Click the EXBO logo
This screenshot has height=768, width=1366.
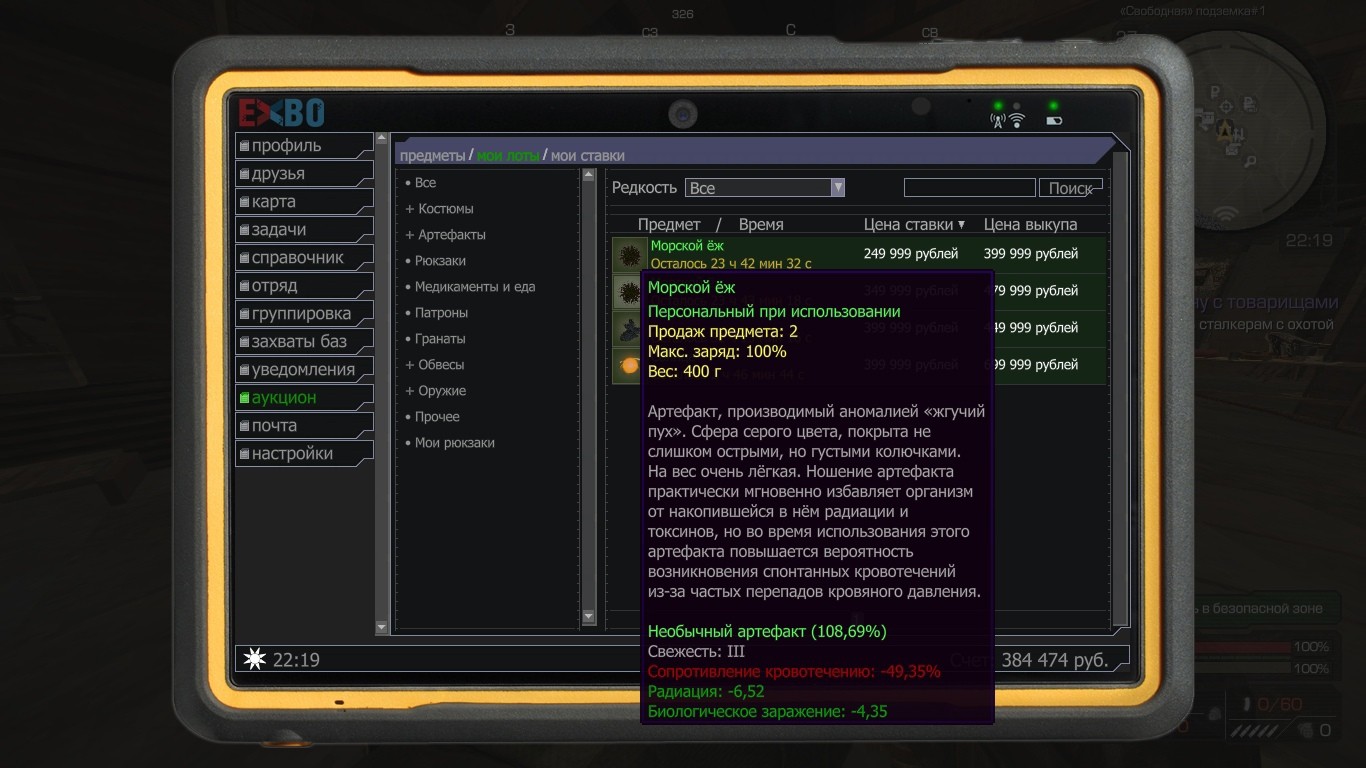(281, 113)
